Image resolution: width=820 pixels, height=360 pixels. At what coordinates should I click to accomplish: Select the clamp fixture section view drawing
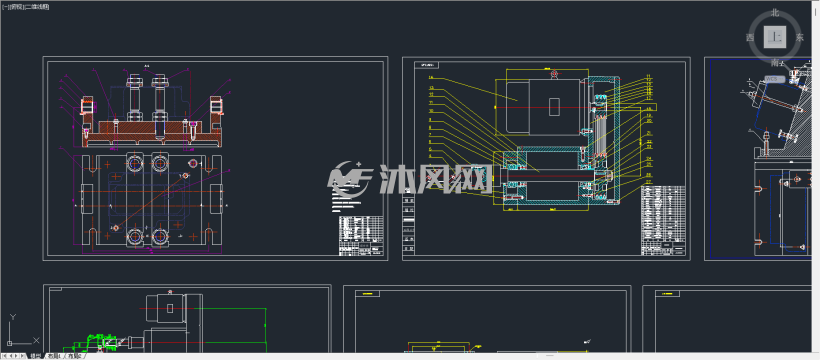pos(151,110)
